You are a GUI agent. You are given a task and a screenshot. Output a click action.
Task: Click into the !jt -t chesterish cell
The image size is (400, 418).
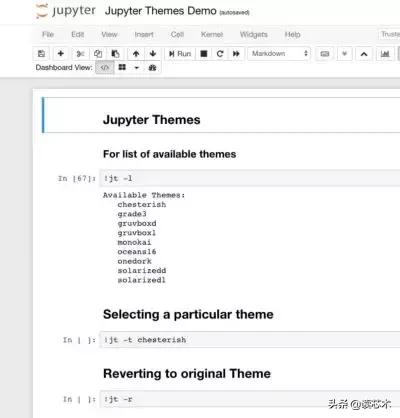click(250, 340)
